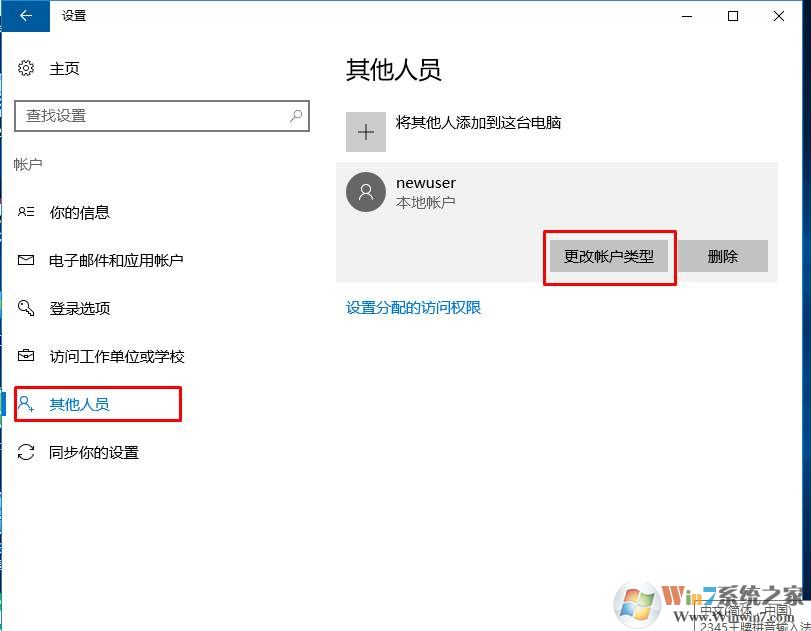The image size is (811, 631).
Task: Close the Settings window
Action: pos(779,16)
